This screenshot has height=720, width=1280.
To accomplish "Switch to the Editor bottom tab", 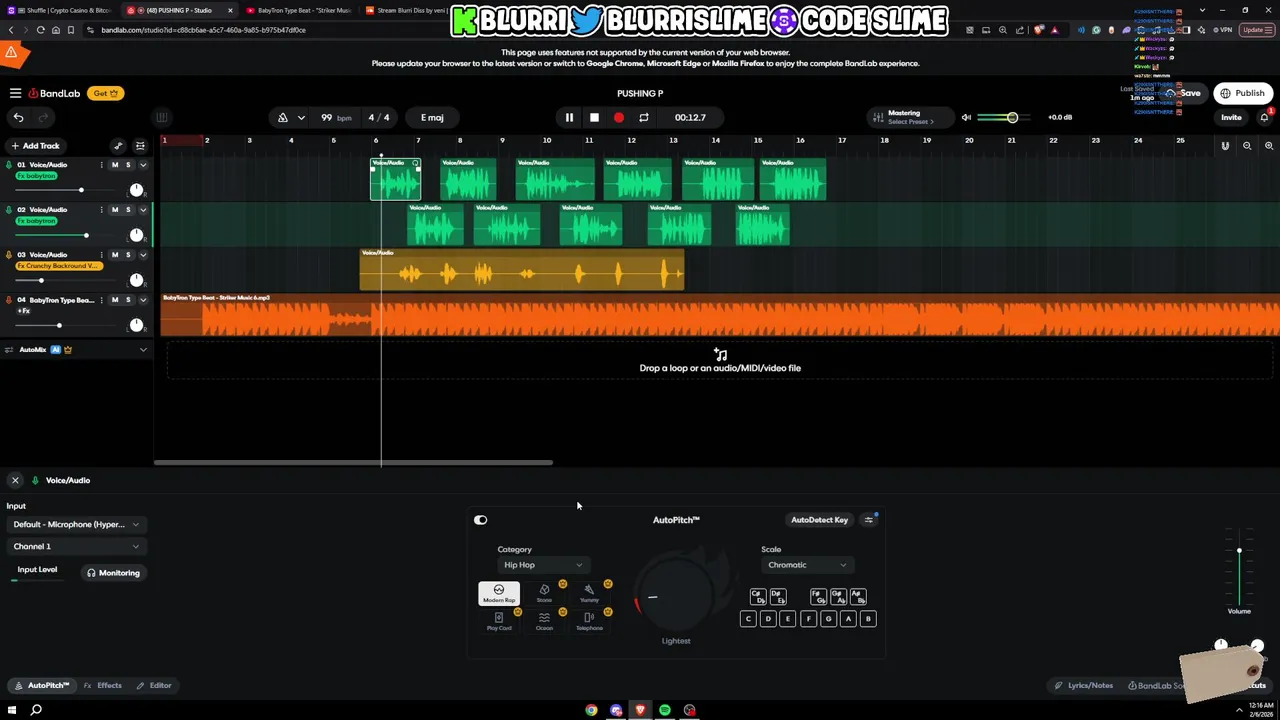I will 154,686.
